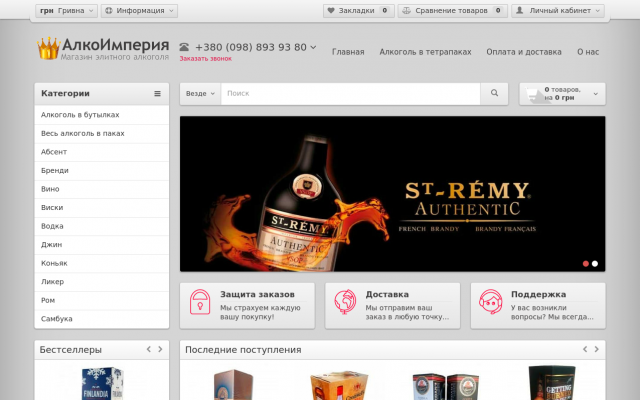
Task: Select the Ром category
Action: click(102, 300)
